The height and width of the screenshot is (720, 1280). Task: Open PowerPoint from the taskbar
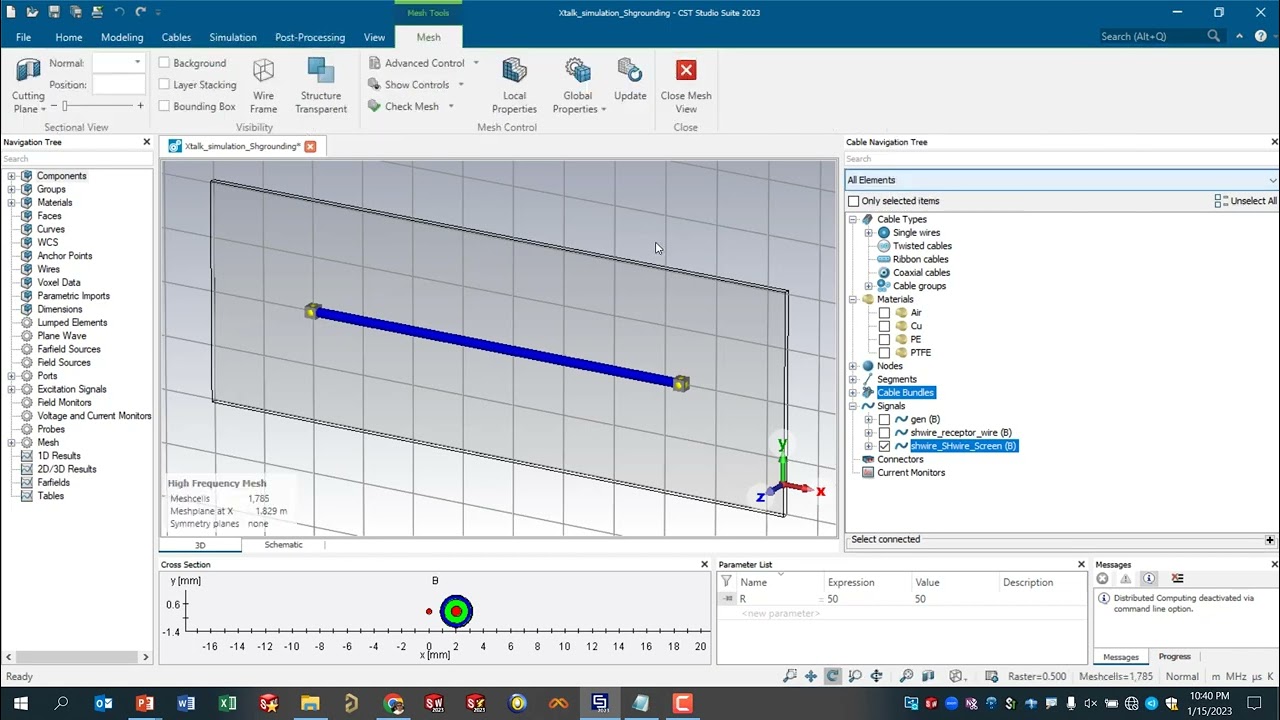point(144,703)
